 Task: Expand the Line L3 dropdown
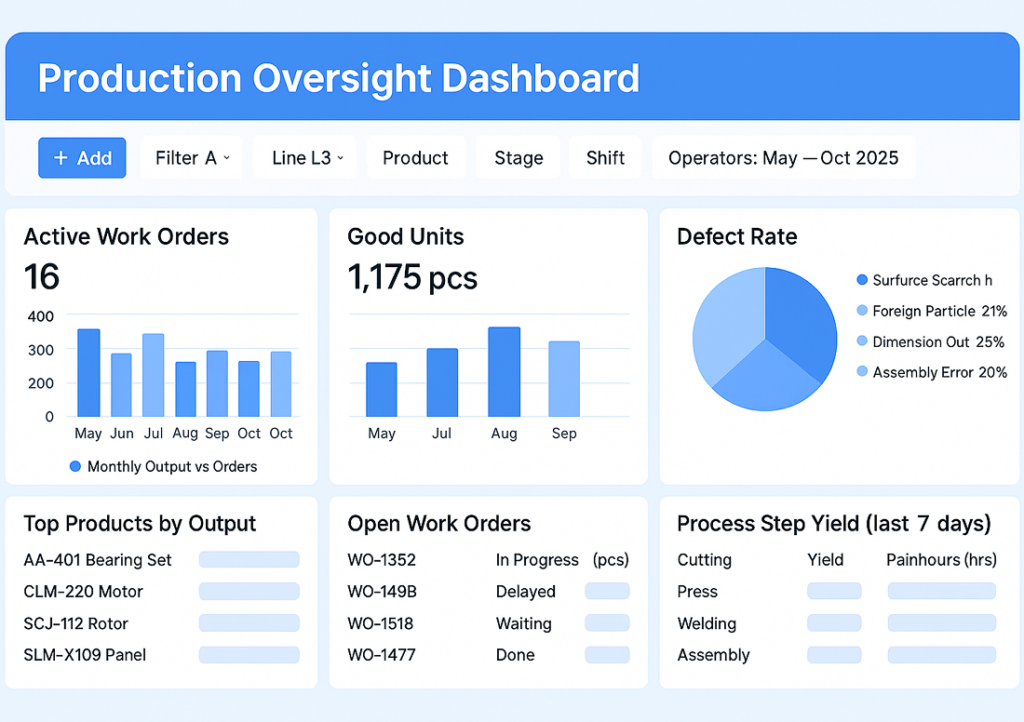[307, 158]
